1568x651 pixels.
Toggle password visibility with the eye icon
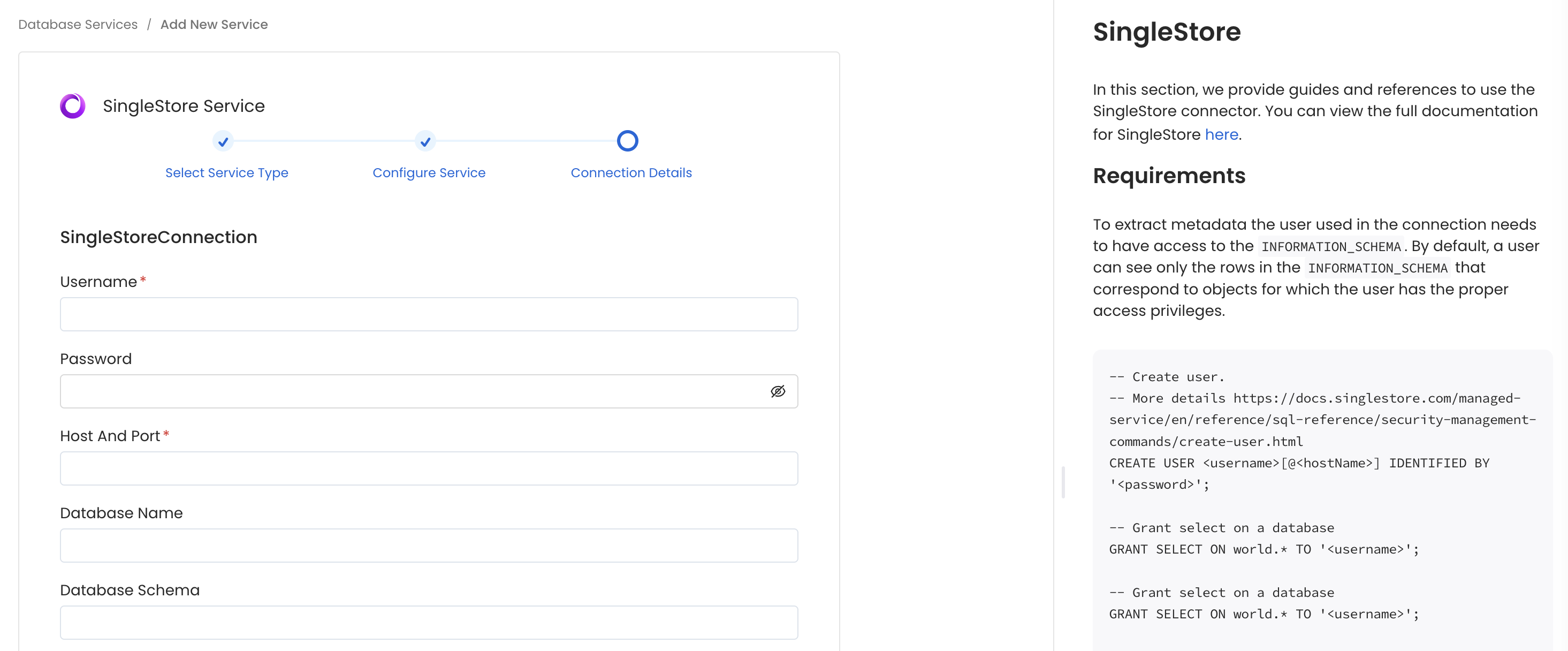pyautogui.click(x=779, y=391)
